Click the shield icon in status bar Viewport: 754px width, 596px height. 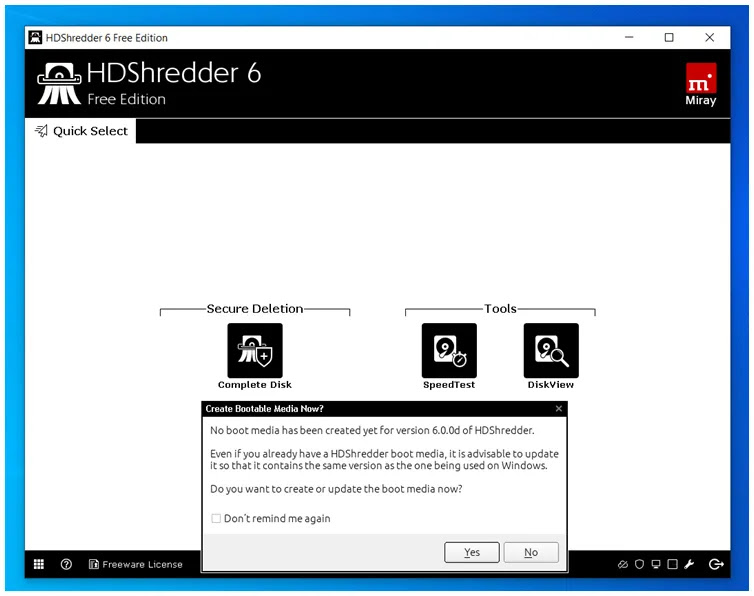point(639,564)
